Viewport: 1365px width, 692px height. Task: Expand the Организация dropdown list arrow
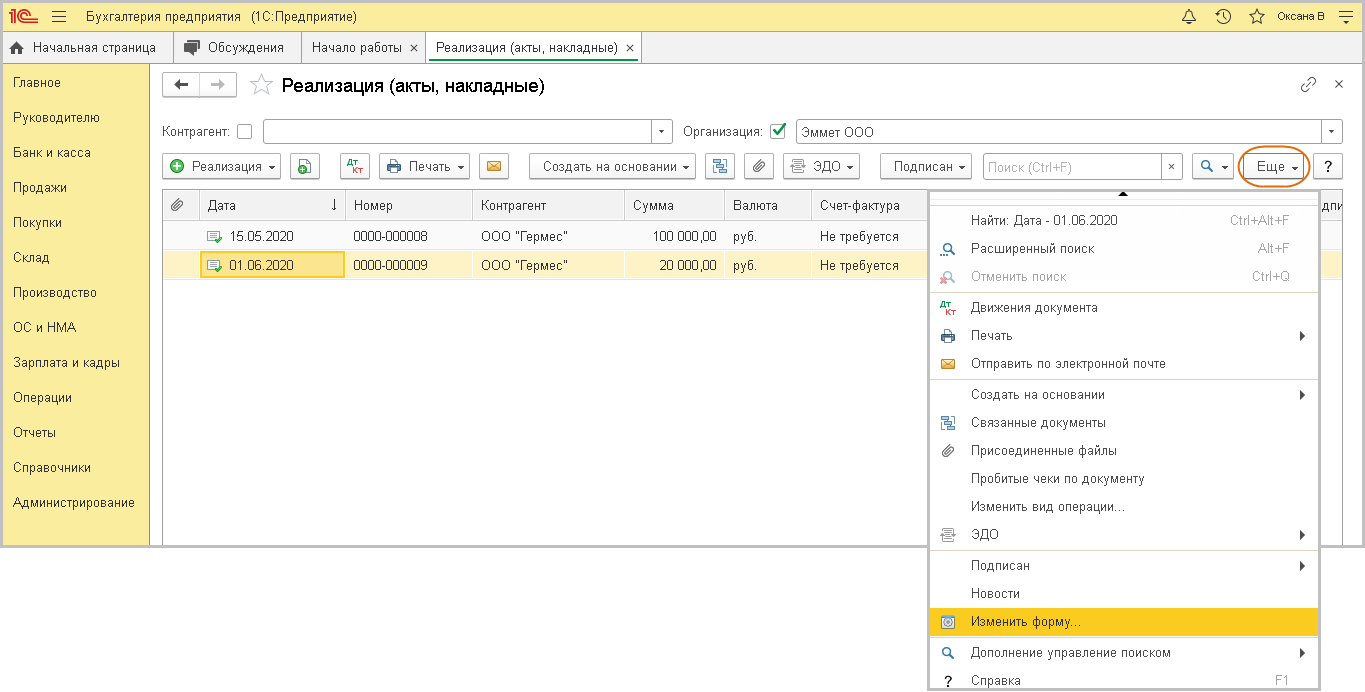click(1331, 132)
